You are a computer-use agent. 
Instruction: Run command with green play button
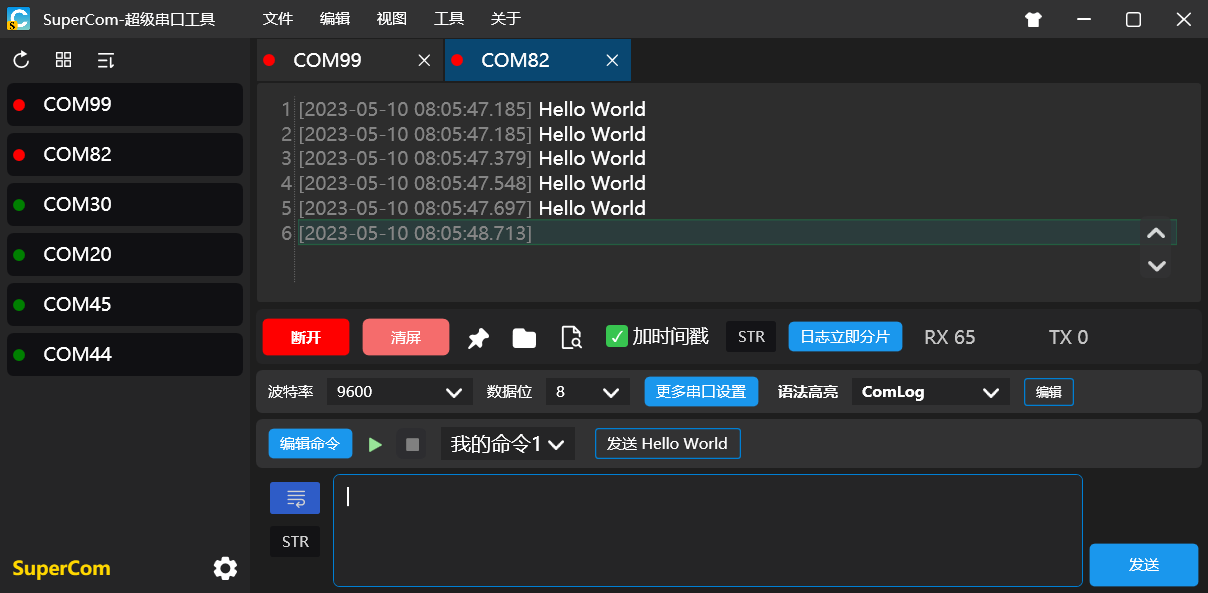coord(375,444)
